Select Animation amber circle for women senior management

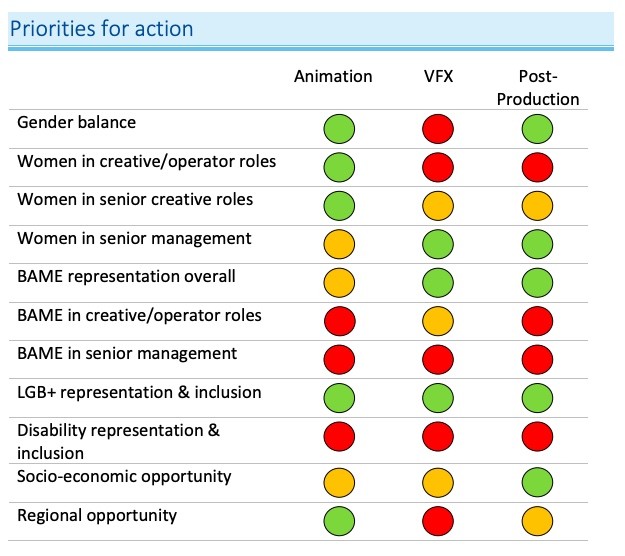point(339,245)
